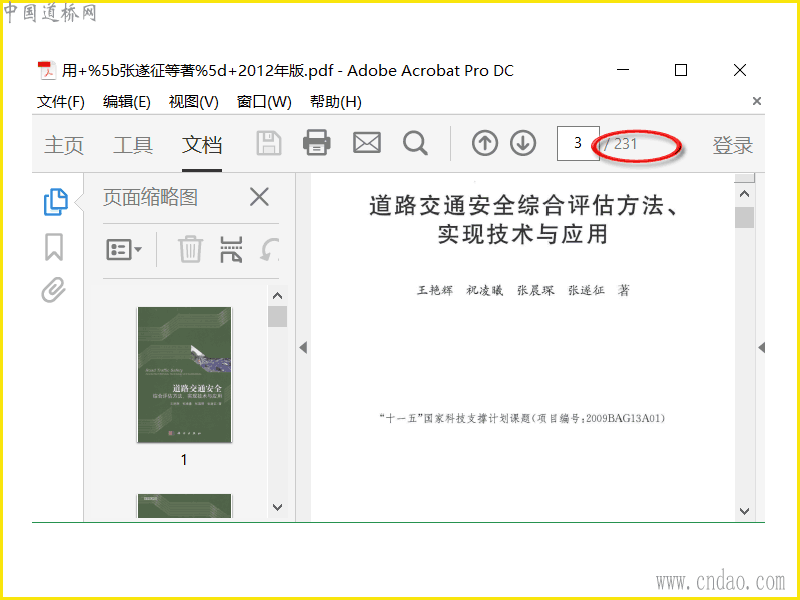Go to next page arrow
The image size is (800, 600).
523,143
